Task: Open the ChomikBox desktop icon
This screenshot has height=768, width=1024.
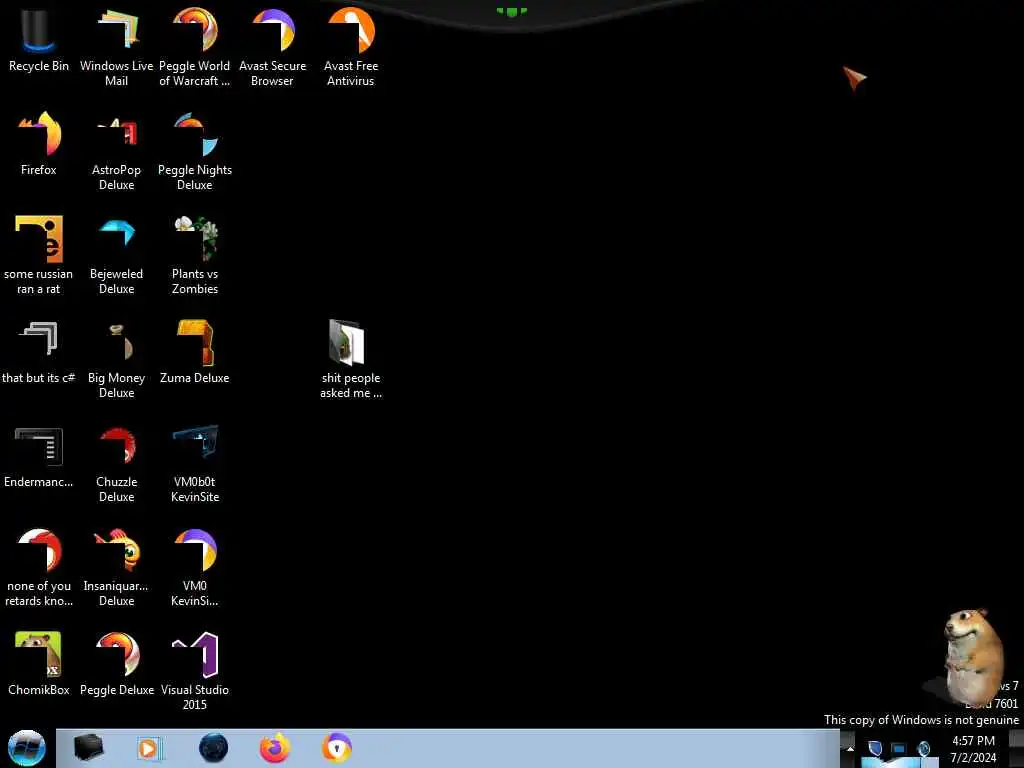Action: [x=39, y=664]
